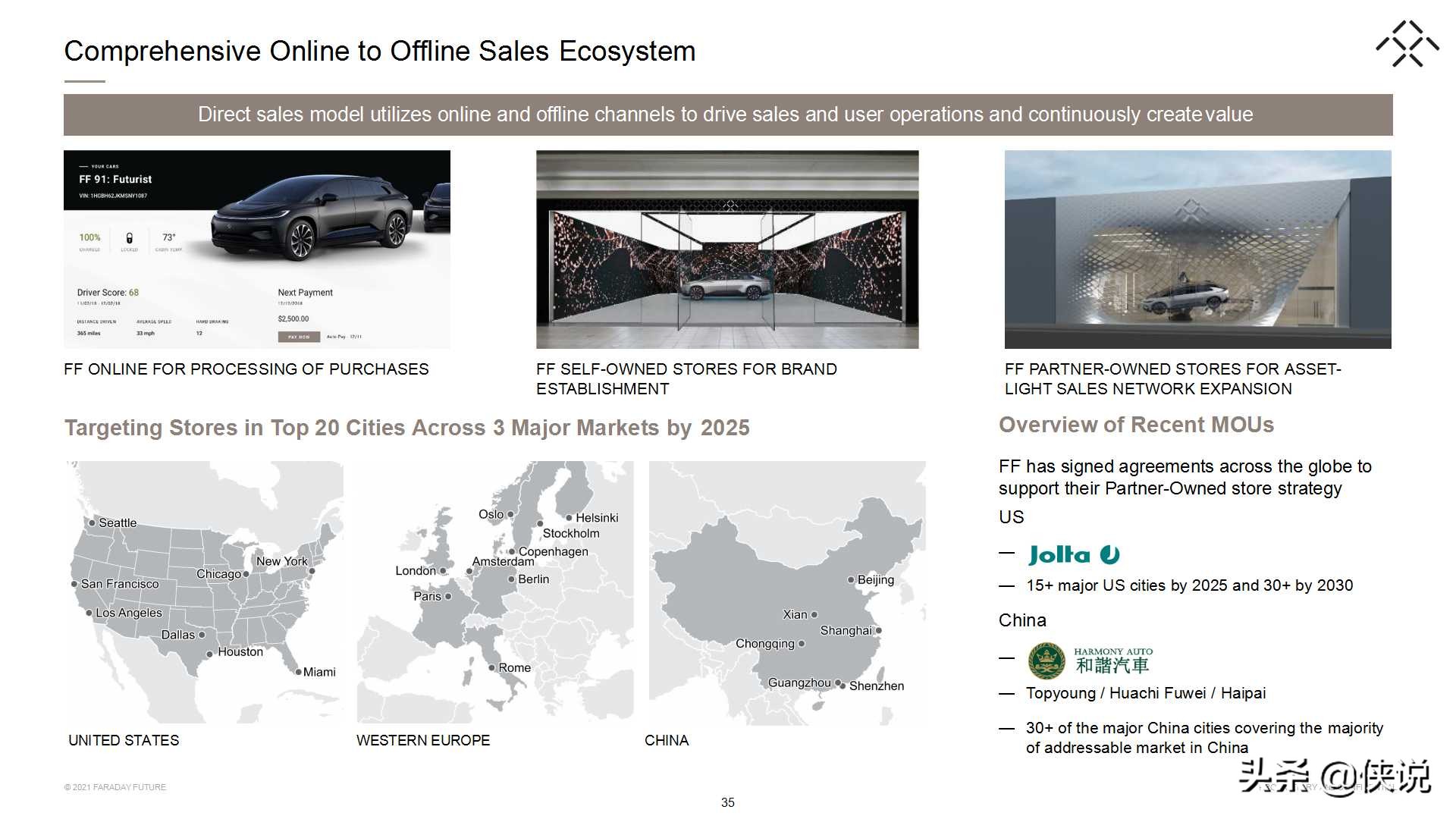Click the Faraday Future logo icon
This screenshot has height=819, width=1456.
[x=1407, y=44]
